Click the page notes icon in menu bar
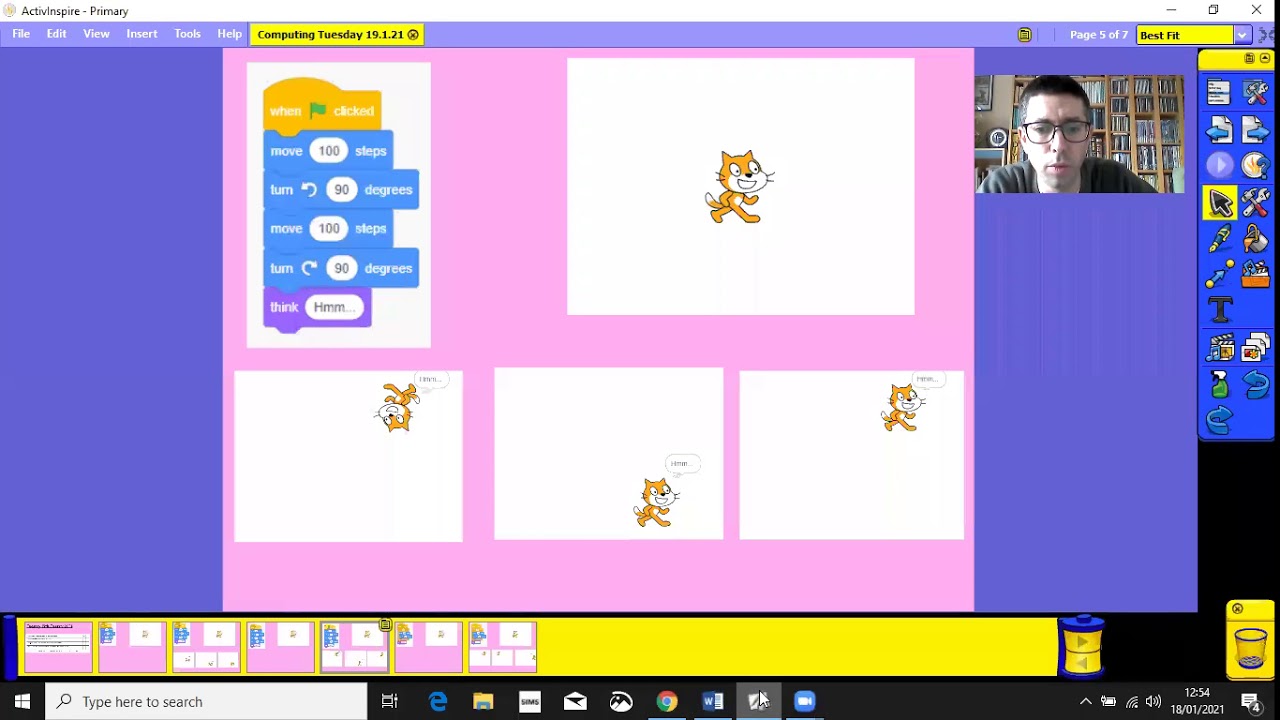Image resolution: width=1280 pixels, height=720 pixels. coord(1024,35)
